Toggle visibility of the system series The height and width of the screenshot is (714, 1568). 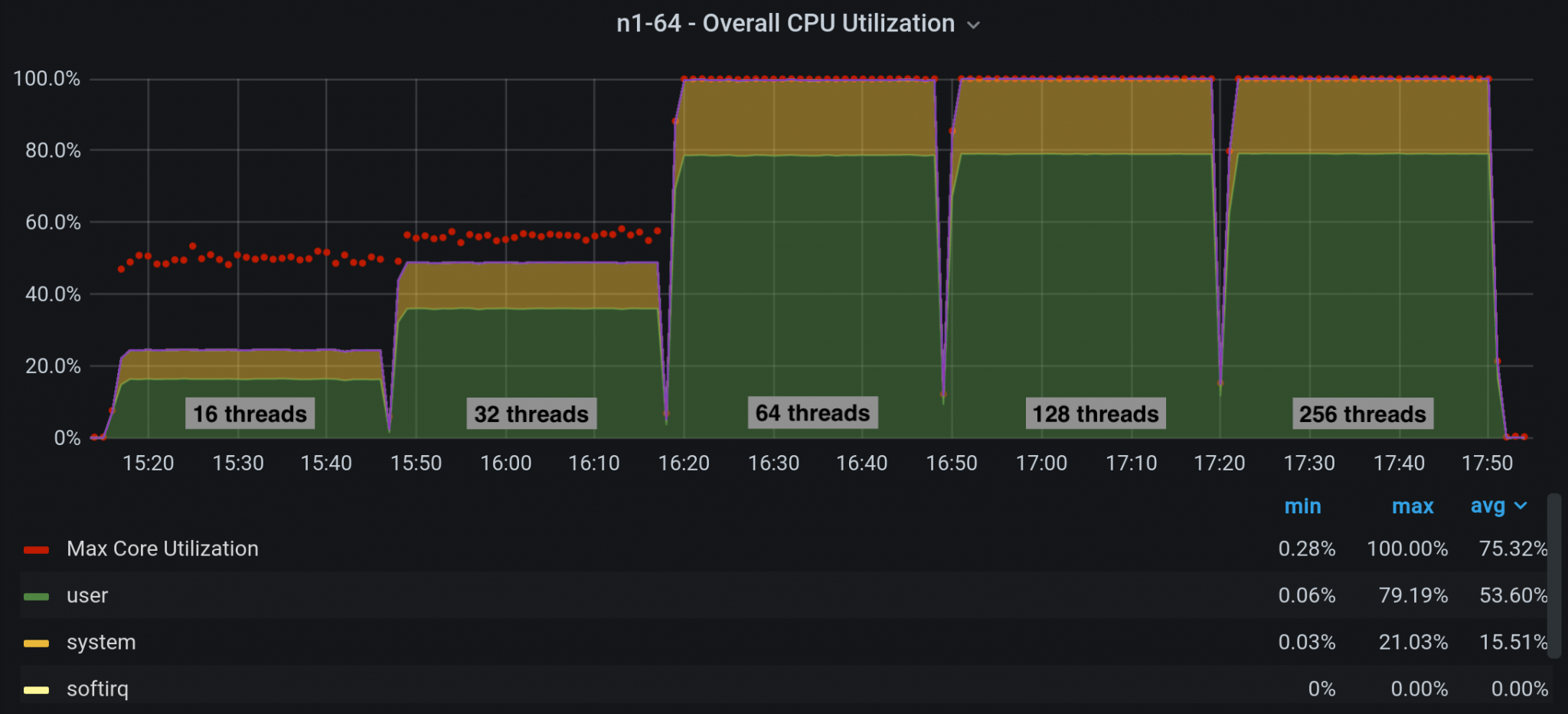point(101,642)
